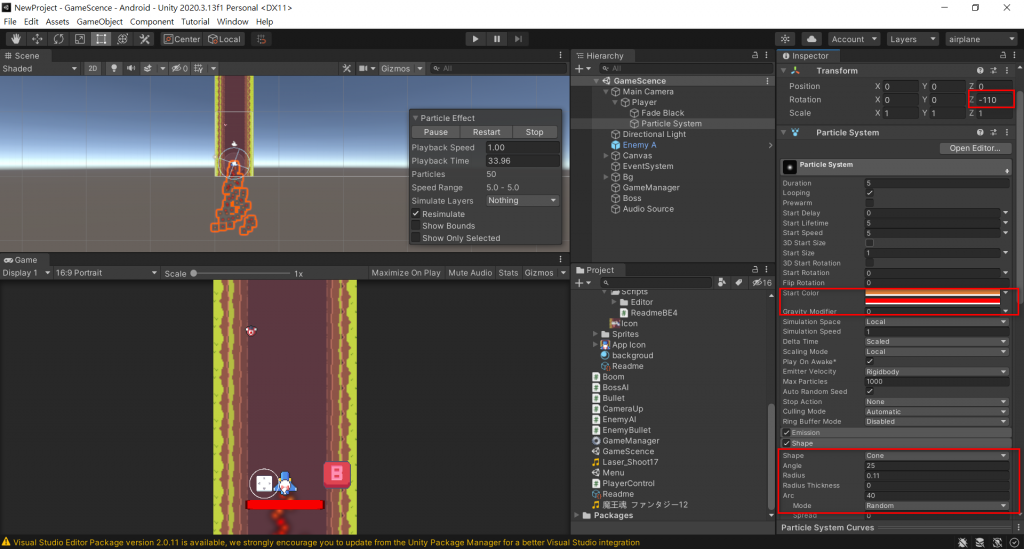The height and width of the screenshot is (549, 1024).
Task: Open Particle System preset icon
Action: coord(993,132)
